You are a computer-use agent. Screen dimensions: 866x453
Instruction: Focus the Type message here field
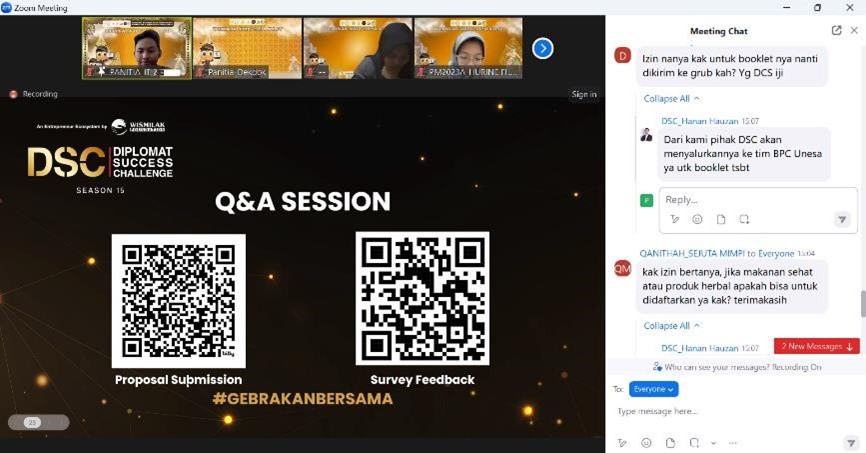(735, 412)
